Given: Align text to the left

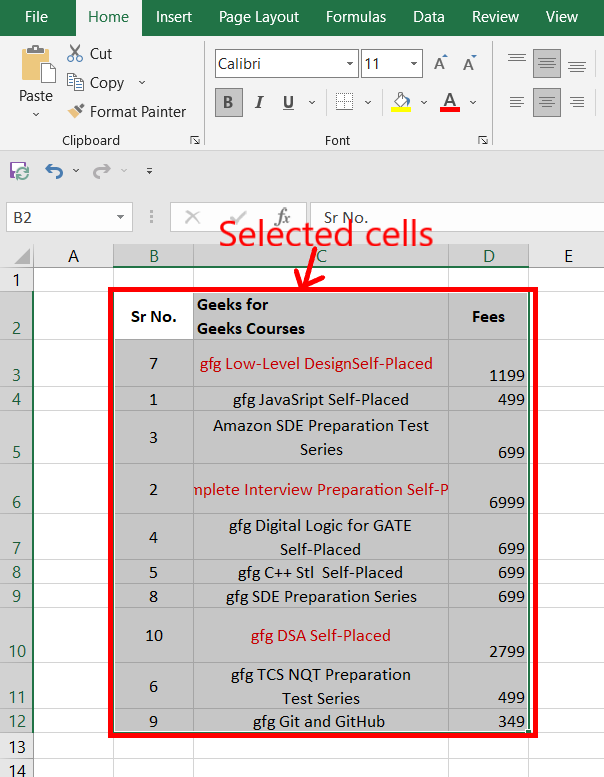Looking at the screenshot, I should tap(517, 102).
